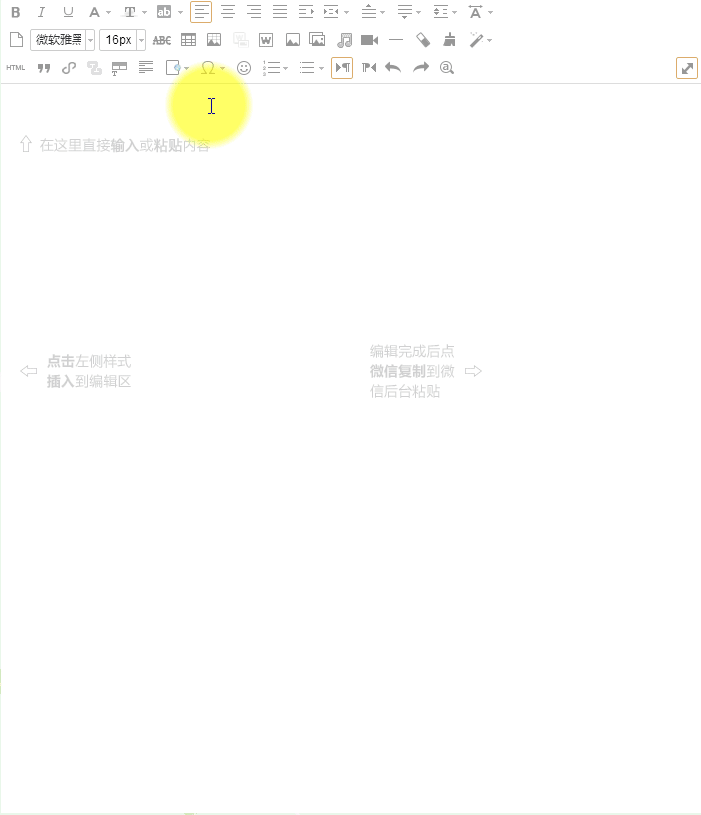Screen dimensions: 701x815
Task: Toggle strikethrough ABC formatting
Action: click(162, 40)
